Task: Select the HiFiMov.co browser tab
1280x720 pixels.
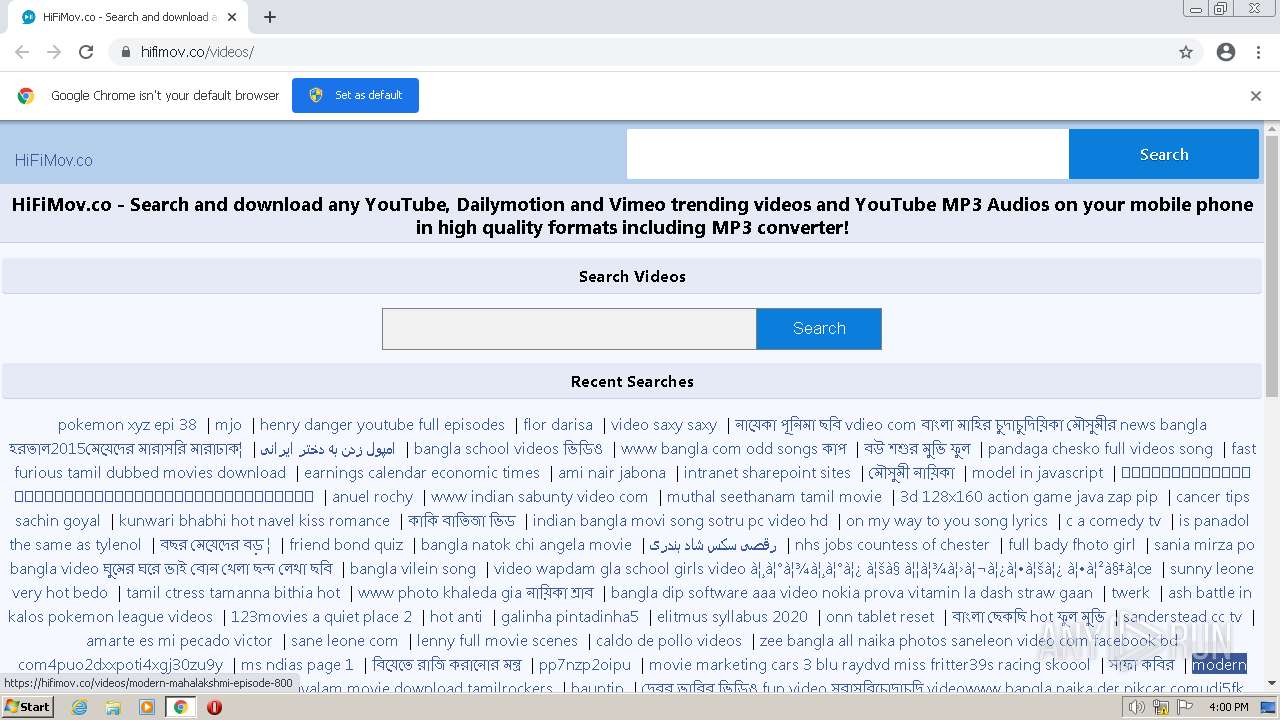Action: point(127,17)
